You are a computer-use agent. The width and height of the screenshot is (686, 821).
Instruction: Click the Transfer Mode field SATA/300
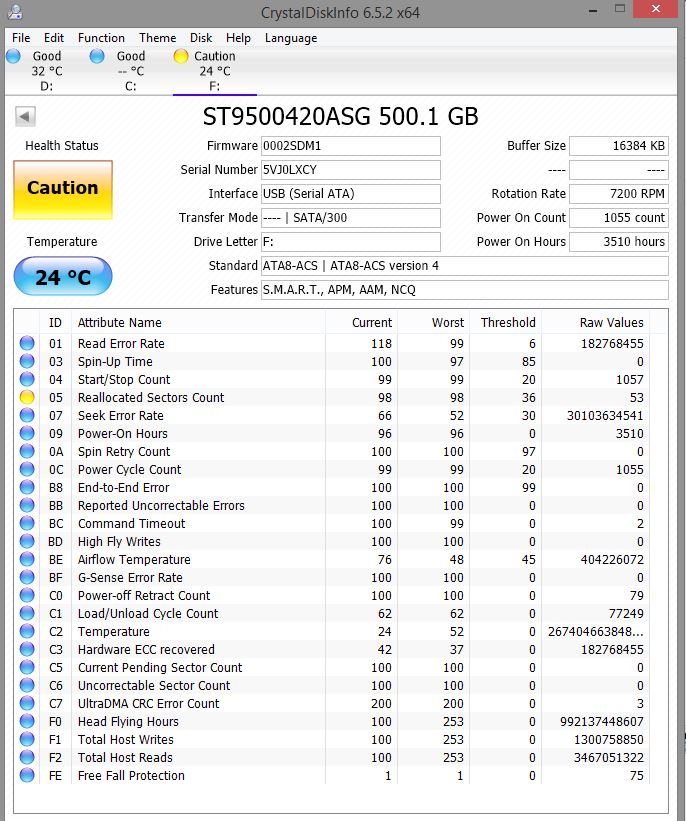(x=350, y=218)
